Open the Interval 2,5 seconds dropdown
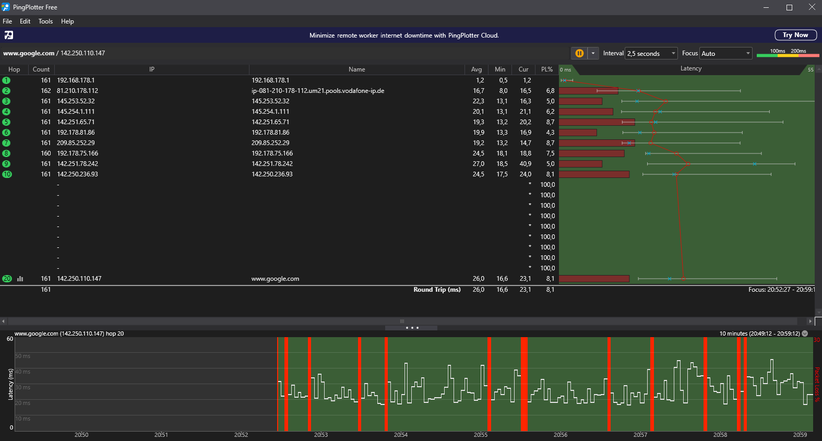822x441 pixels. click(650, 53)
